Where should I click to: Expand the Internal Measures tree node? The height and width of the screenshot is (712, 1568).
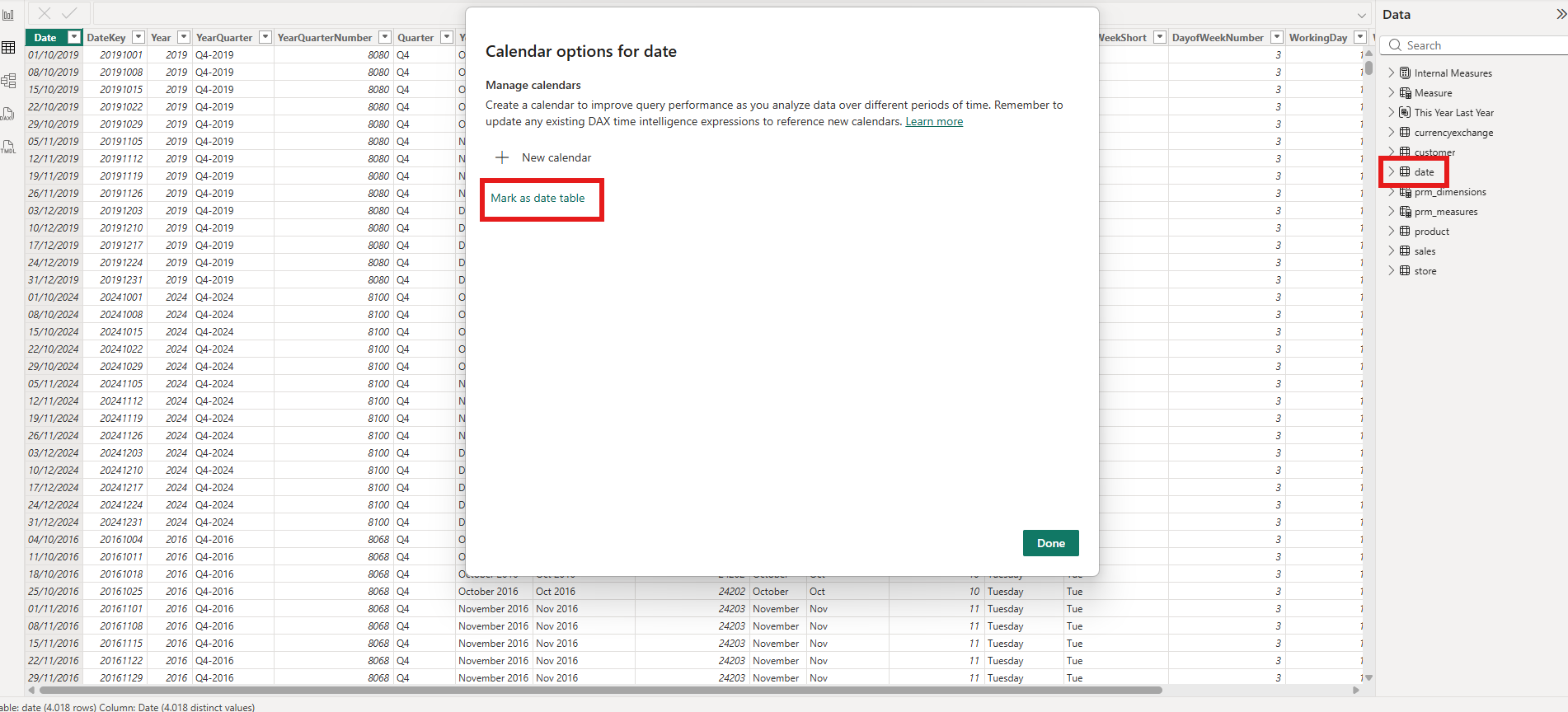pos(1392,73)
